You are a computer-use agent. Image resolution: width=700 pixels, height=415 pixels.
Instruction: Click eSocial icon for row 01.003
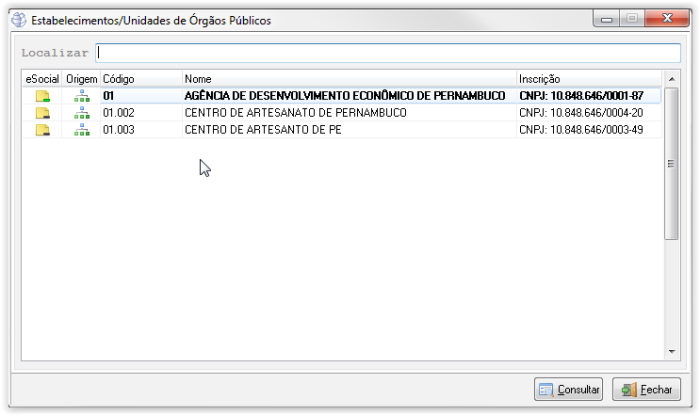42,130
